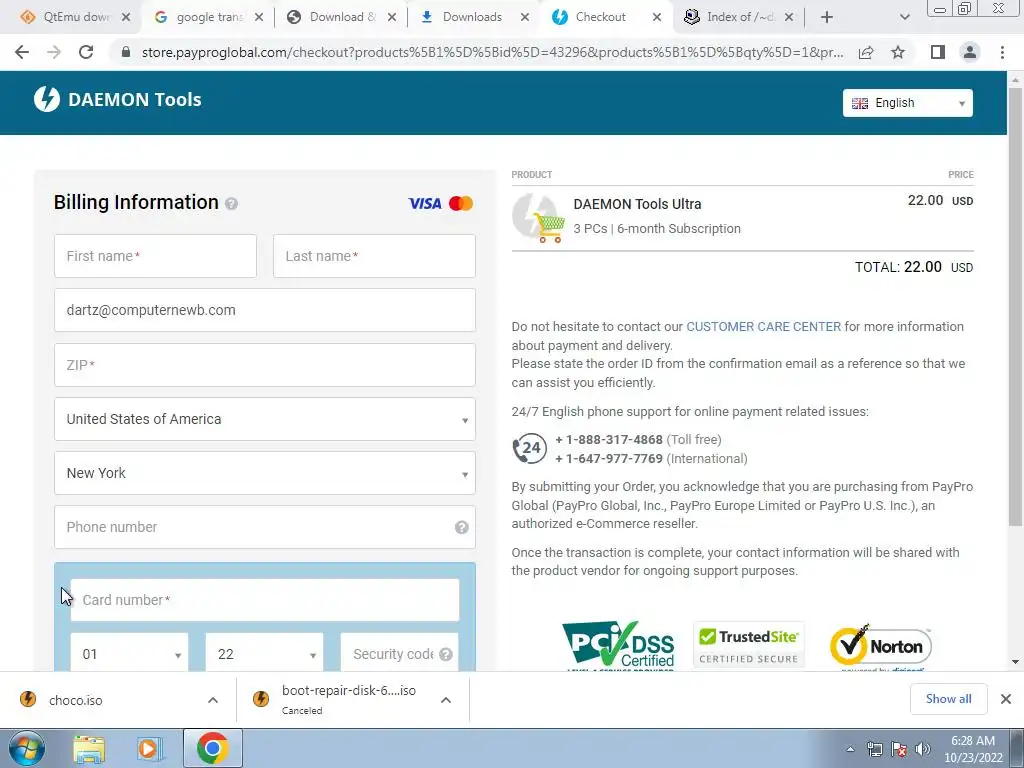Image resolution: width=1024 pixels, height=768 pixels.
Task: Click the Action Center flag icon
Action: pos(899,749)
